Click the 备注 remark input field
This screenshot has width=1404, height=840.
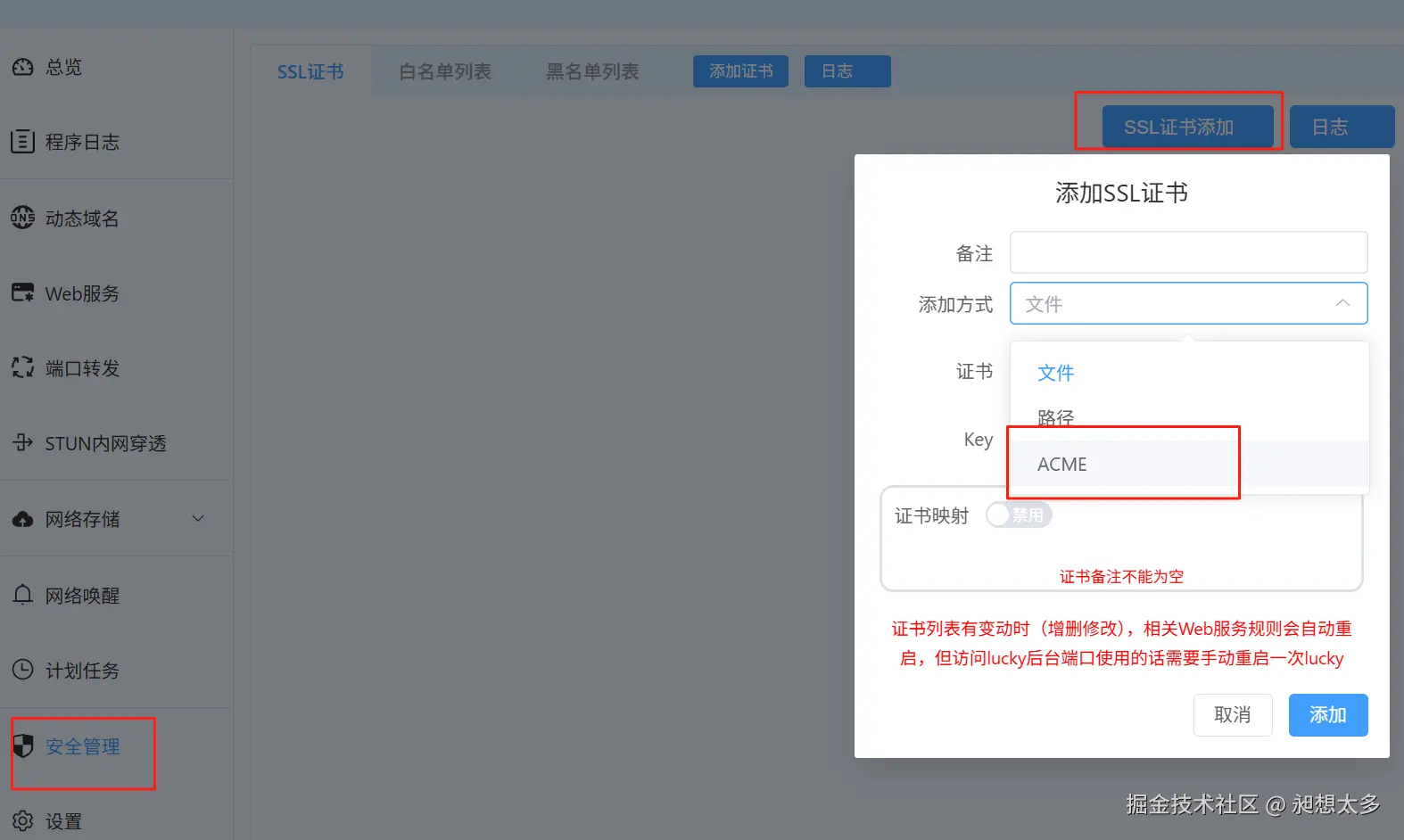tap(1188, 252)
